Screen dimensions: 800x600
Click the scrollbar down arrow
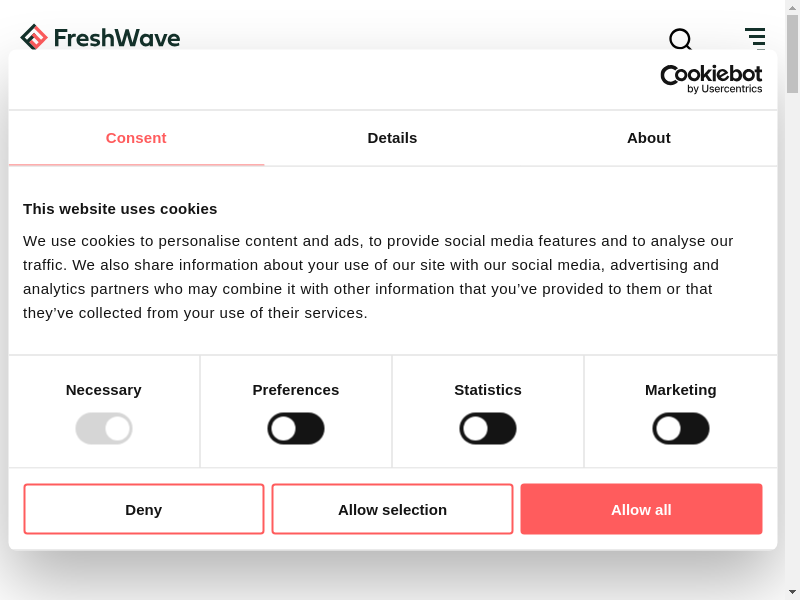792,591
